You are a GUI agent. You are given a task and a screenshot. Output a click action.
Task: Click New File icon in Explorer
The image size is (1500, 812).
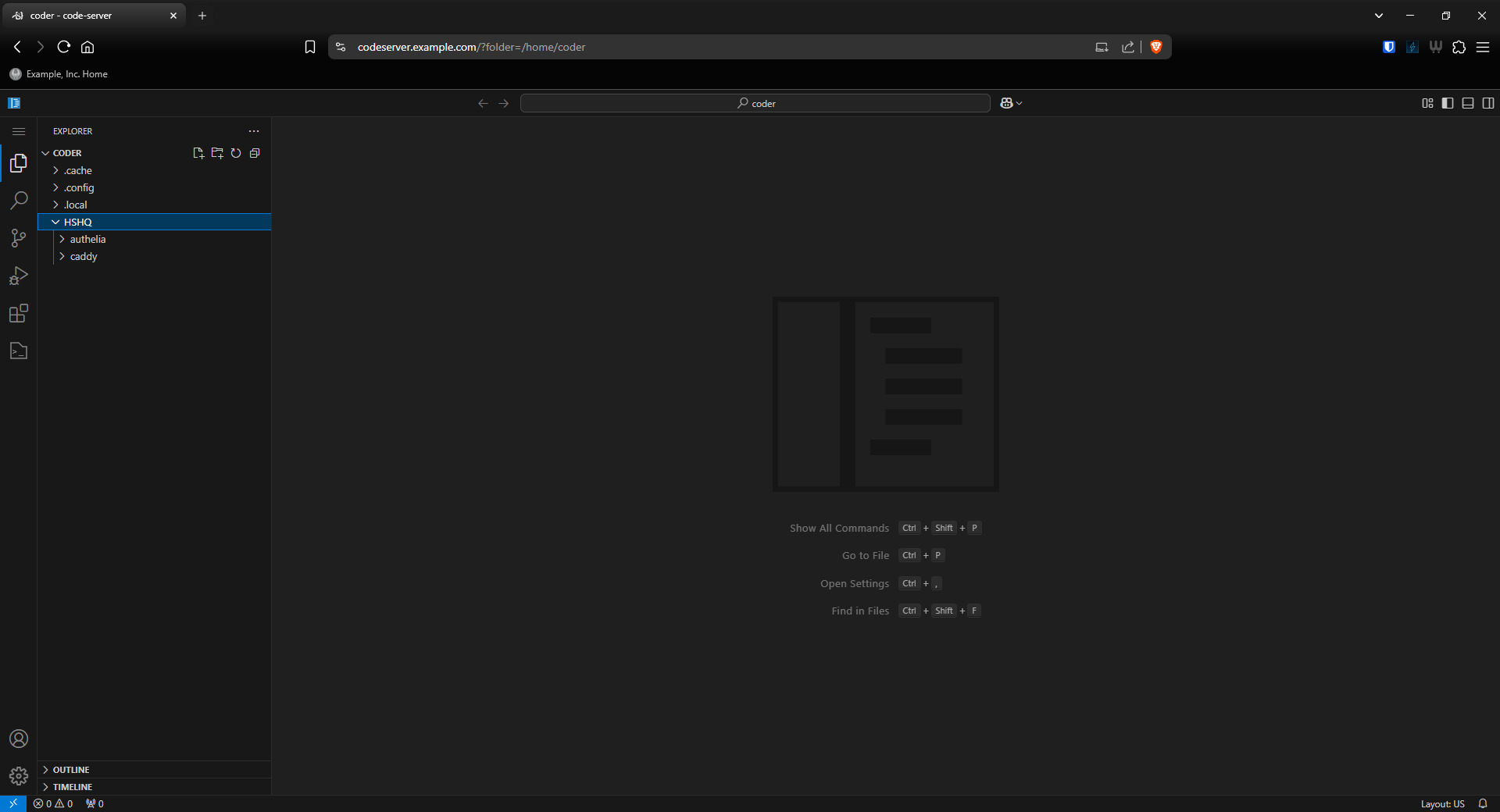click(x=198, y=153)
